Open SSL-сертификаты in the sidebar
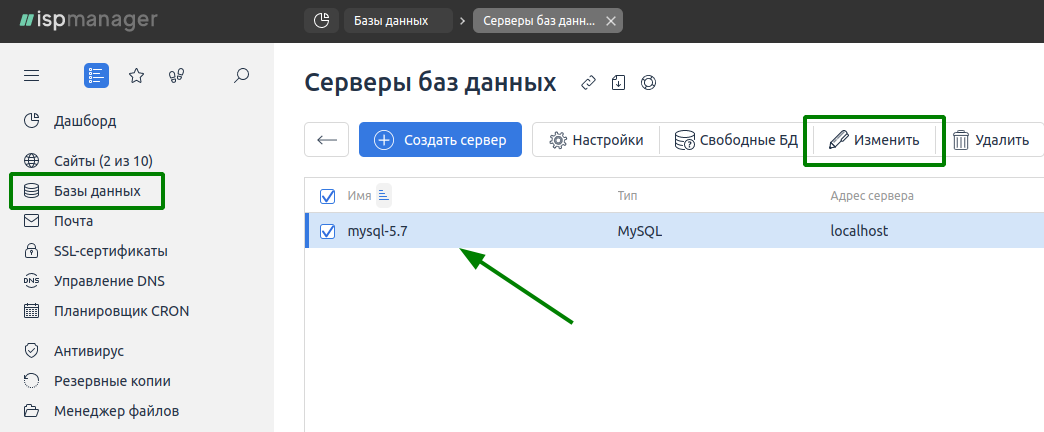1044x432 pixels. pyautogui.click(x=111, y=252)
